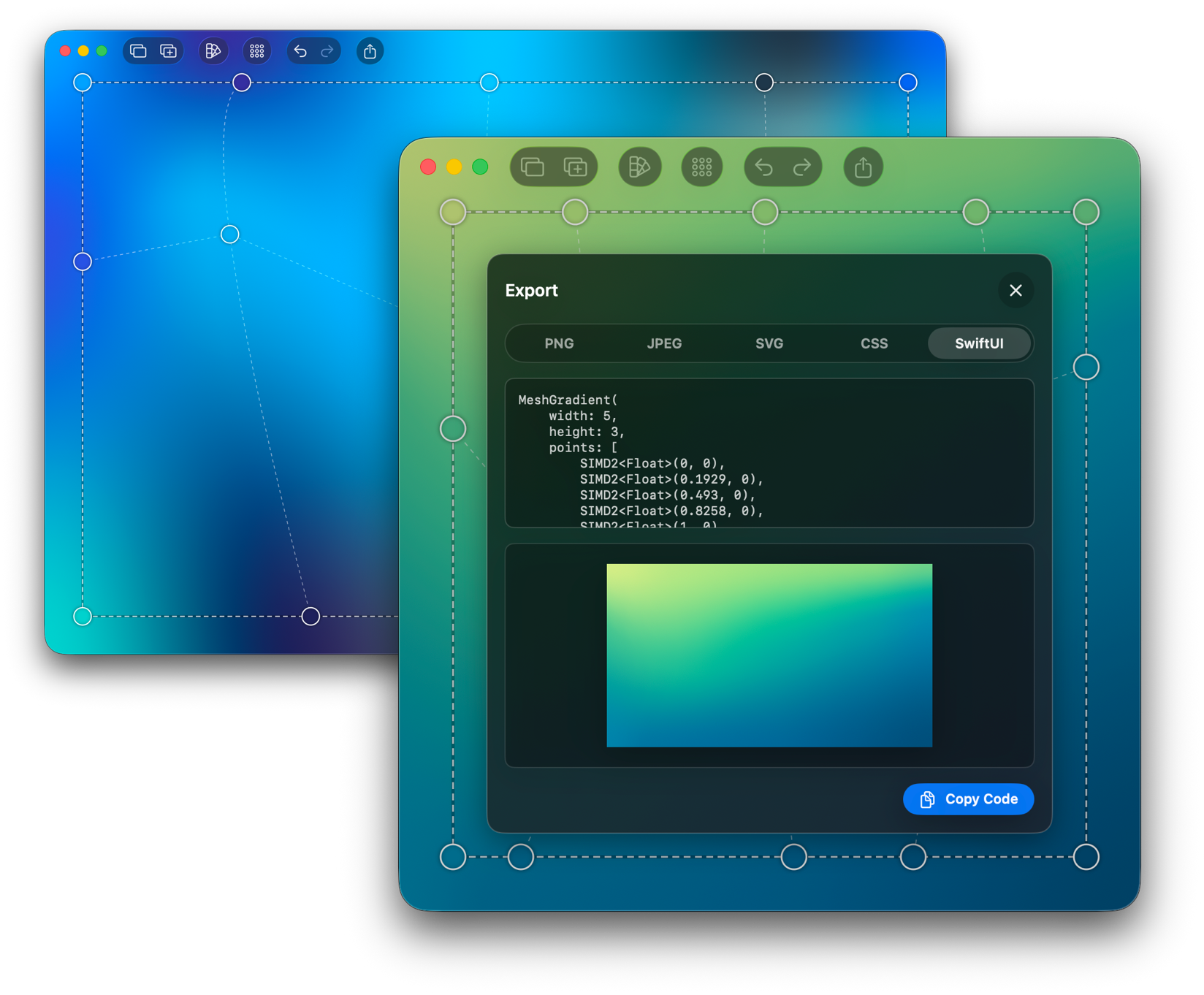
Task: Open the grid size tool in green window
Action: tap(701, 167)
